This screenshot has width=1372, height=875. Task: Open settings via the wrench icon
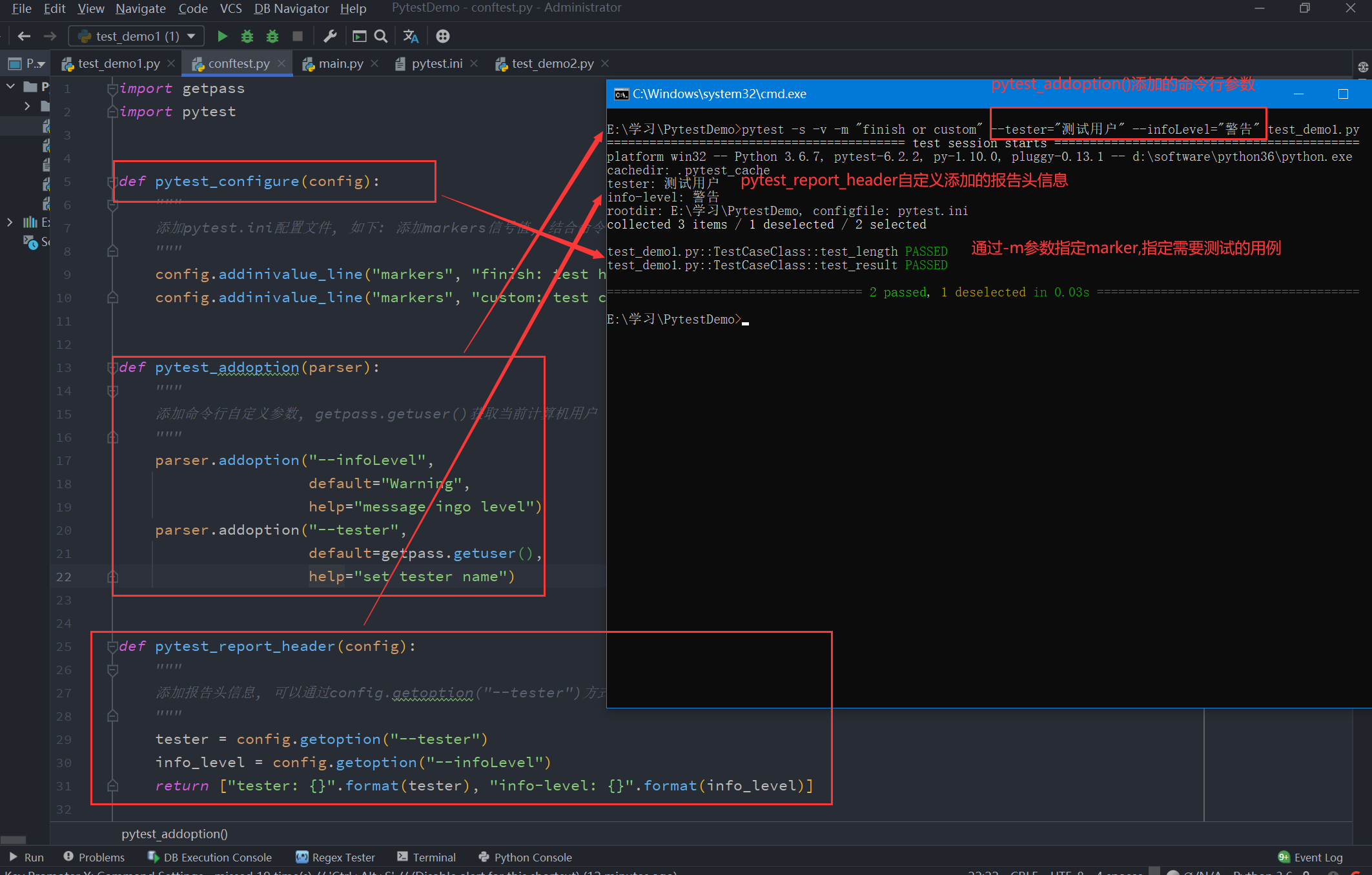coord(331,36)
